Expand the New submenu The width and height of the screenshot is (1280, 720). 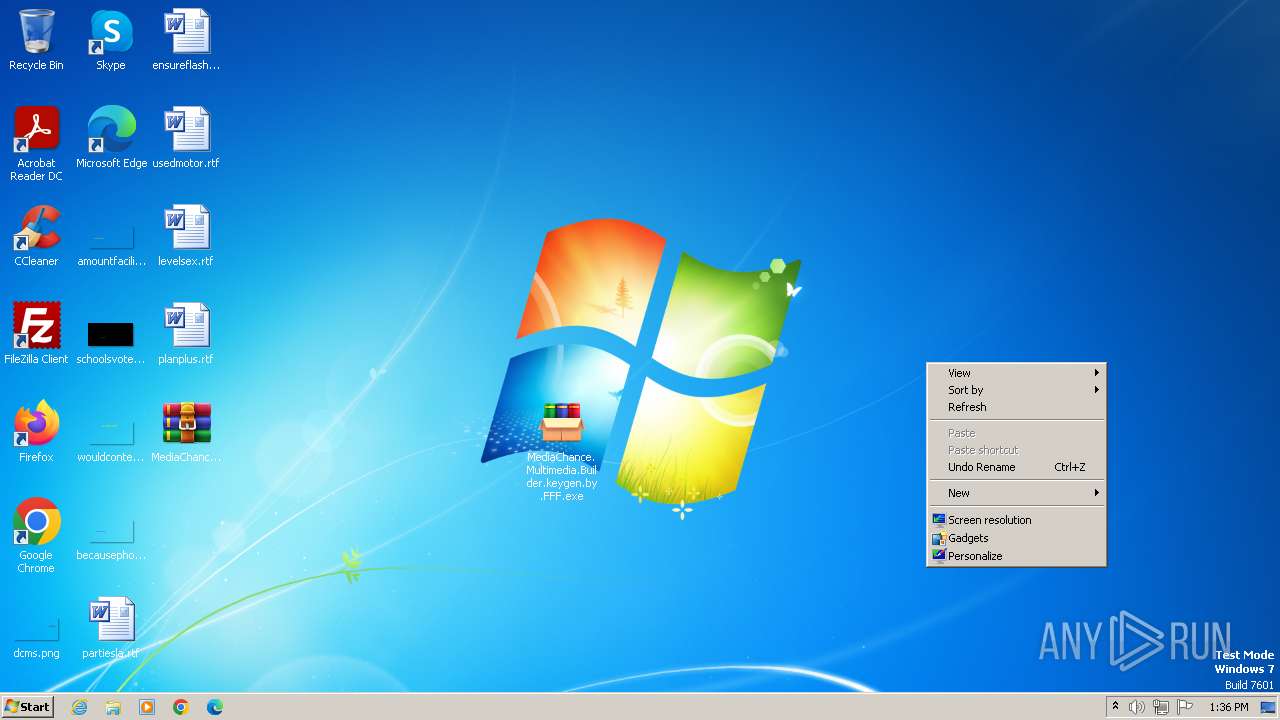(1016, 493)
